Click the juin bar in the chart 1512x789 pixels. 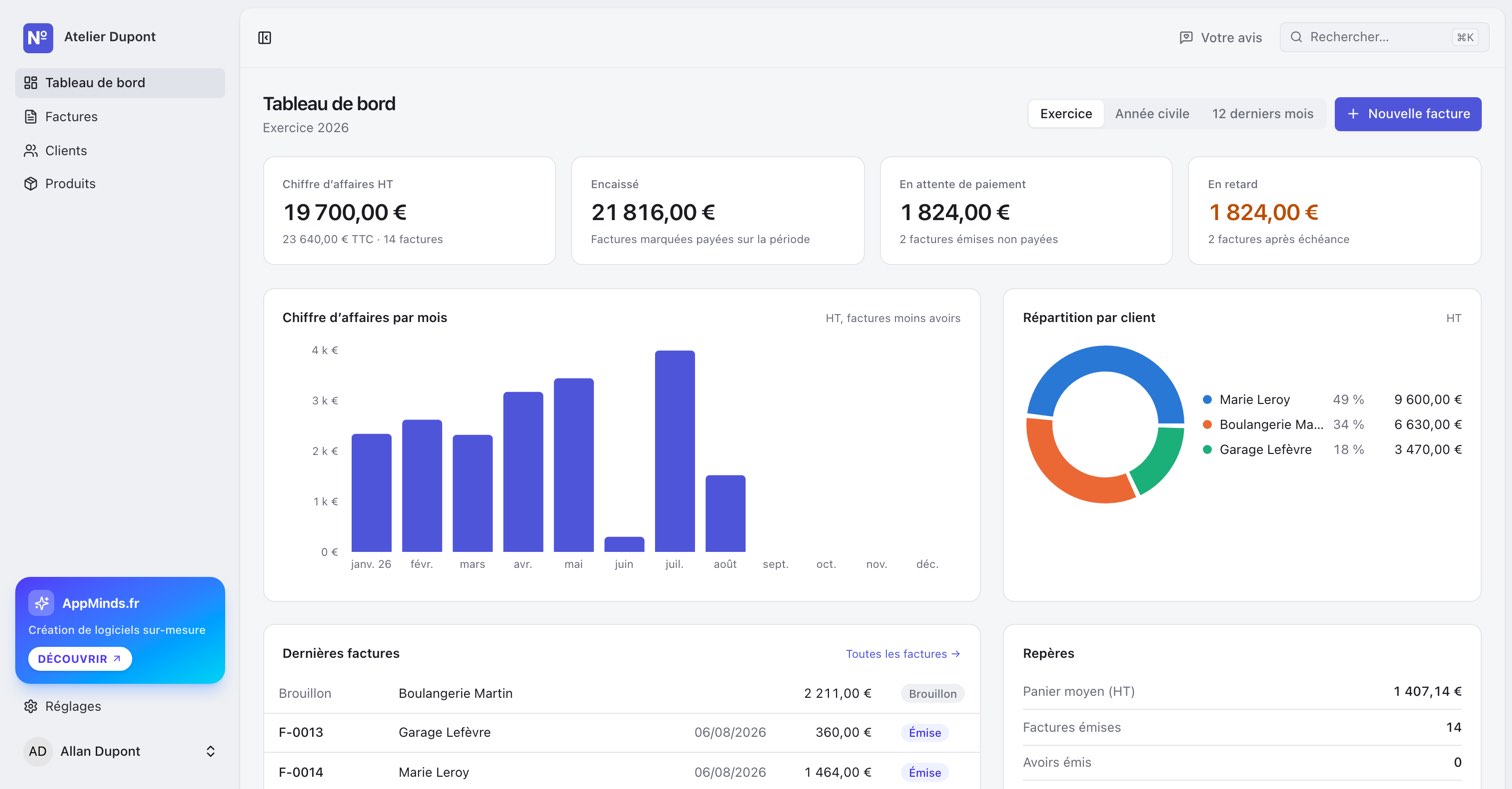pos(624,544)
